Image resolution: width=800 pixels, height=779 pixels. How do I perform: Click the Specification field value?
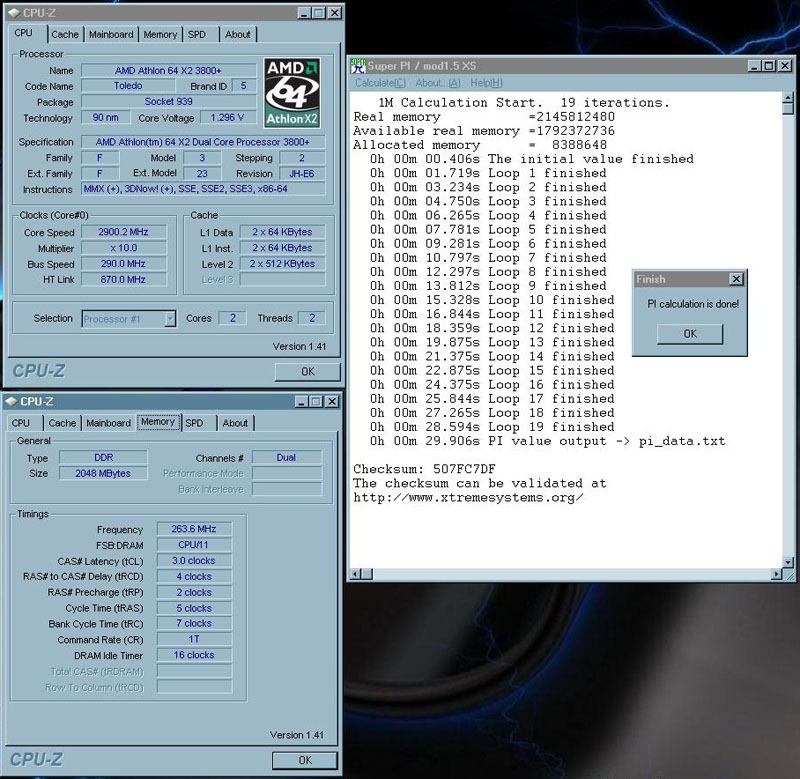click(x=203, y=142)
